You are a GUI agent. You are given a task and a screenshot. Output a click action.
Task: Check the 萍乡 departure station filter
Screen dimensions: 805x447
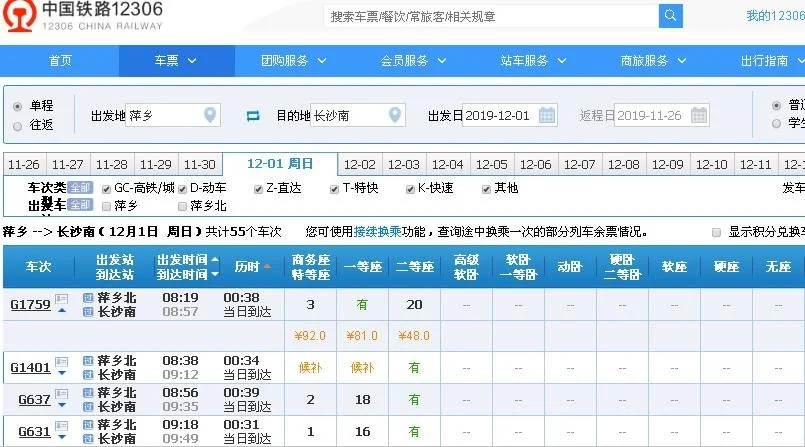[106, 206]
